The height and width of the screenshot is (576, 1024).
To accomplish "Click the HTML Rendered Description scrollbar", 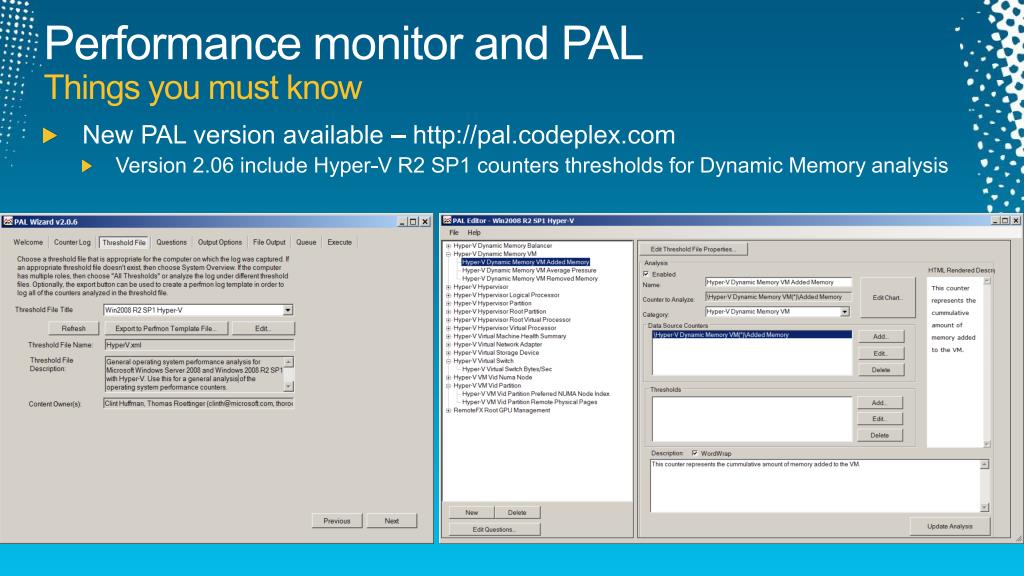I will pyautogui.click(x=987, y=362).
